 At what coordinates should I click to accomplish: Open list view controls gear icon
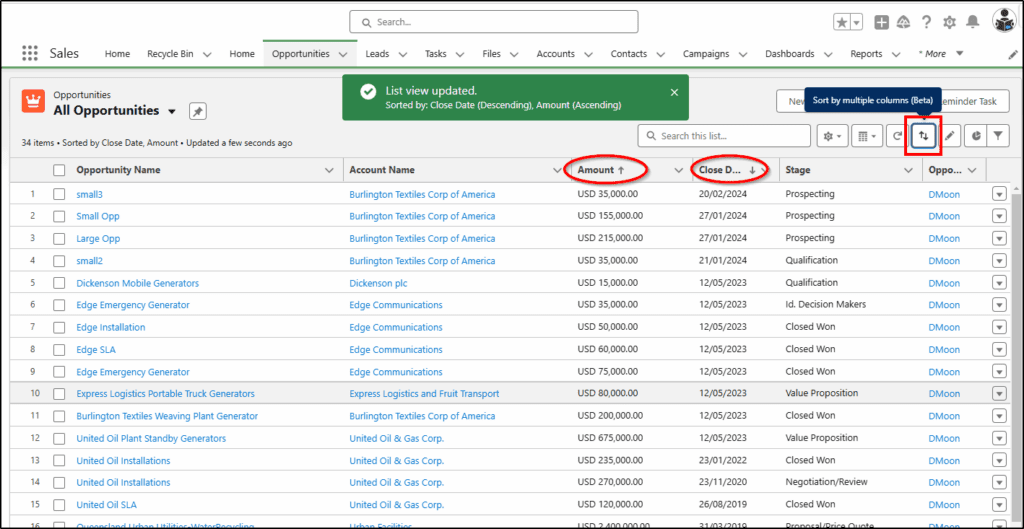click(832, 136)
